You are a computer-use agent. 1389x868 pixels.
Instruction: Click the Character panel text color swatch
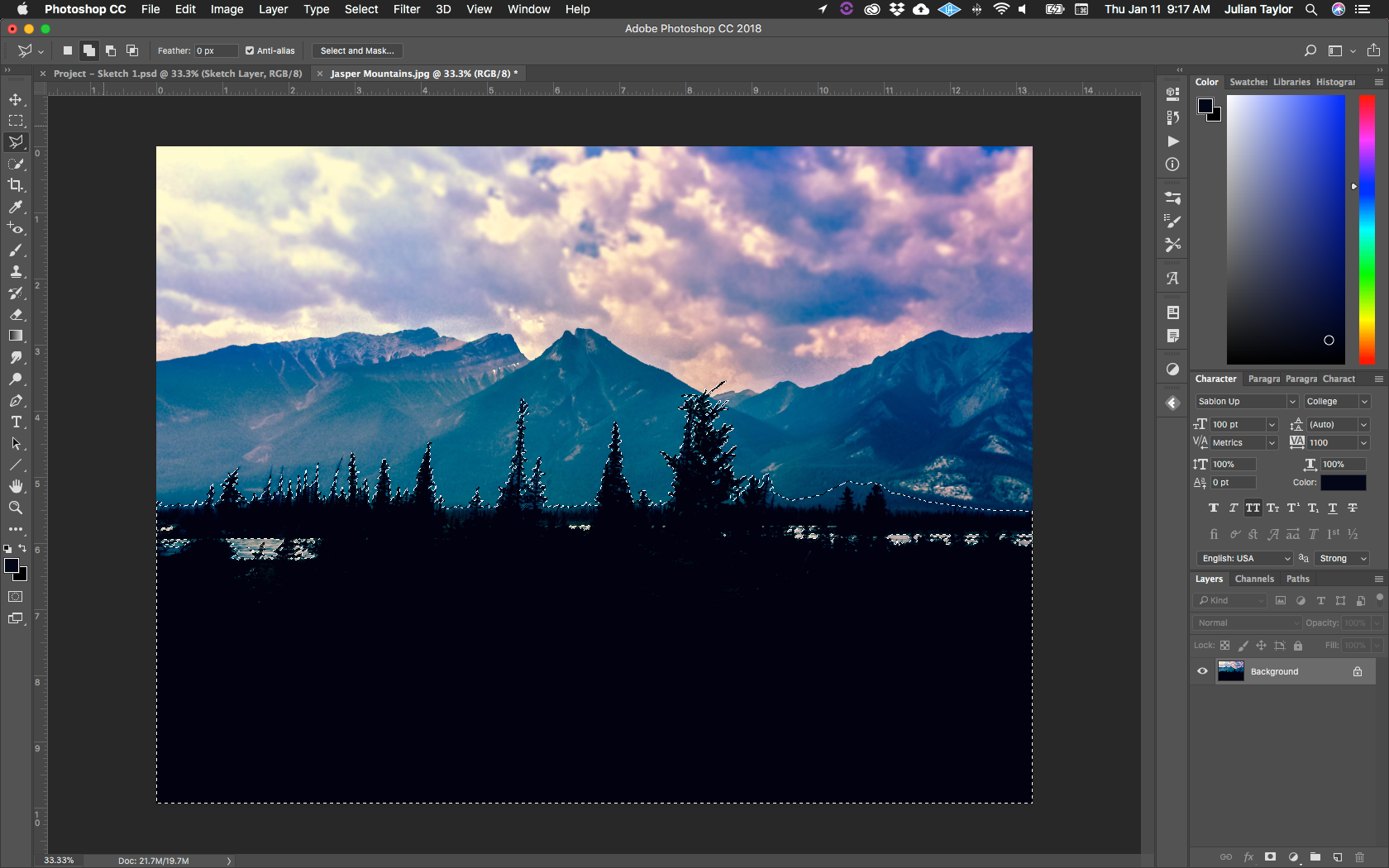click(x=1344, y=483)
